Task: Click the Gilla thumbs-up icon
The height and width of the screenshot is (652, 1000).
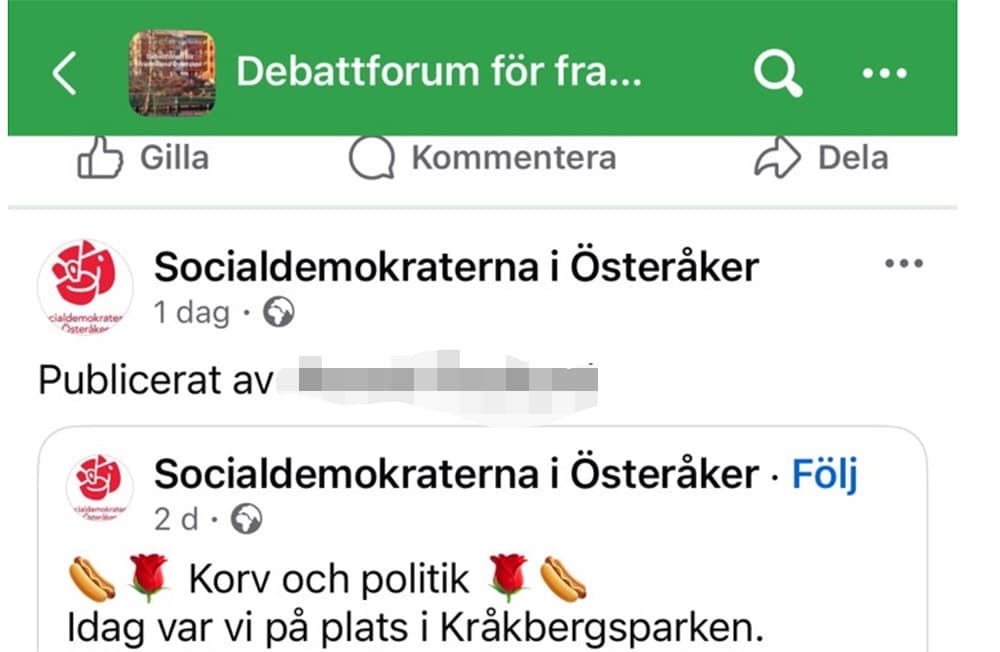Action: [100, 158]
